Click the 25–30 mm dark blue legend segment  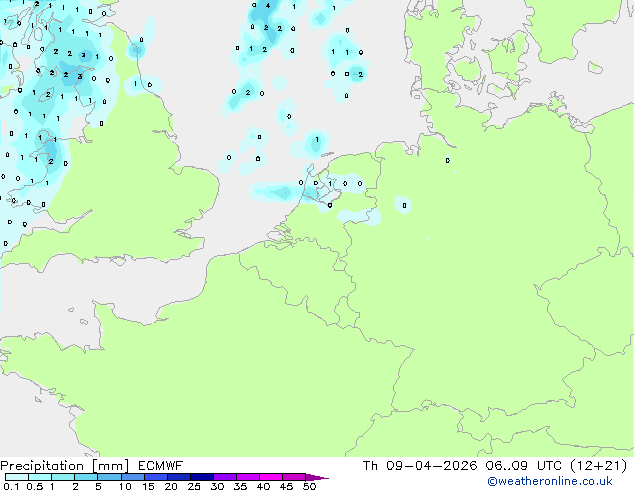[x=202, y=477]
